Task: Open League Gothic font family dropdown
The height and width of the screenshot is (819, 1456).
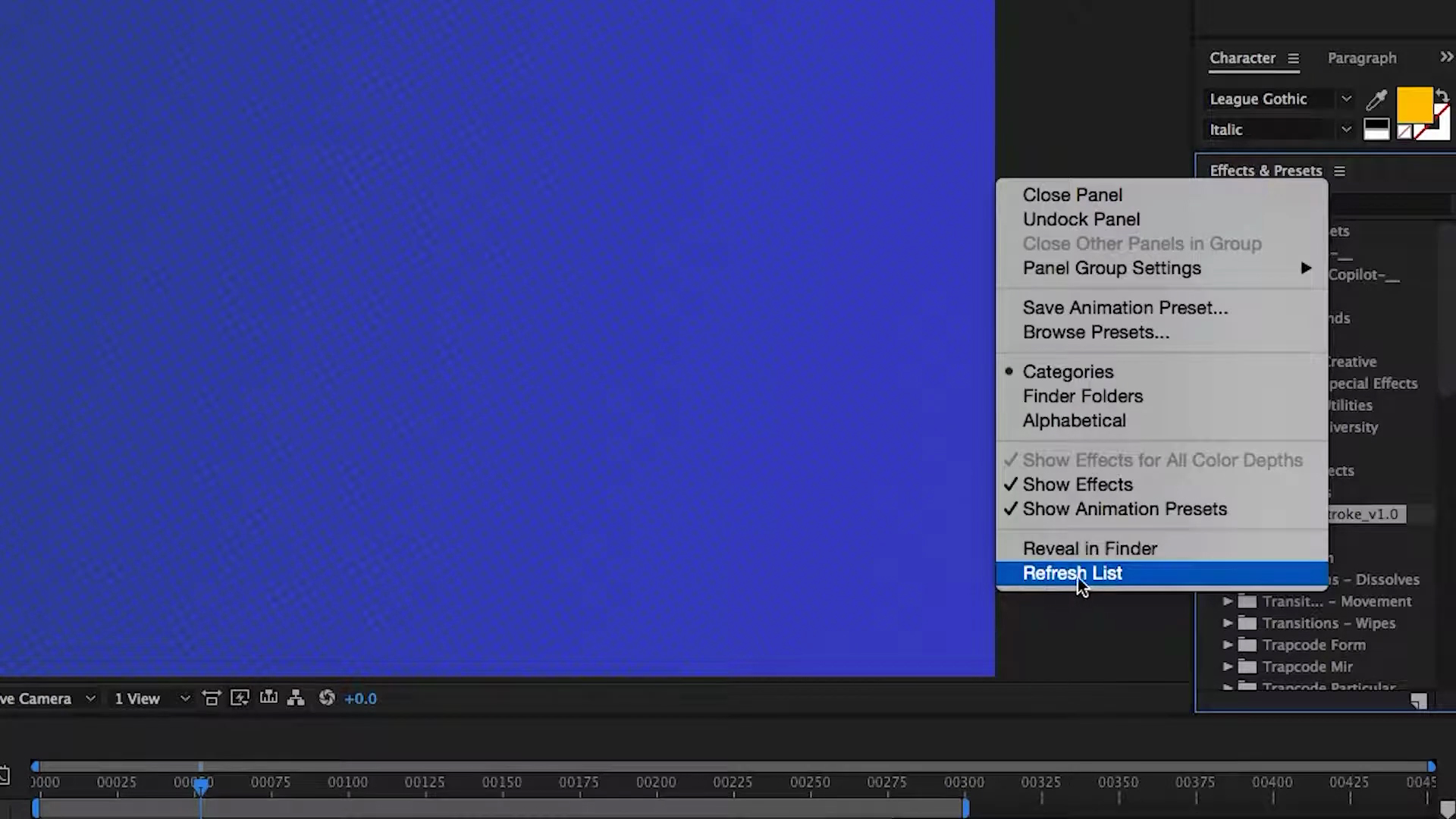Action: (1345, 99)
